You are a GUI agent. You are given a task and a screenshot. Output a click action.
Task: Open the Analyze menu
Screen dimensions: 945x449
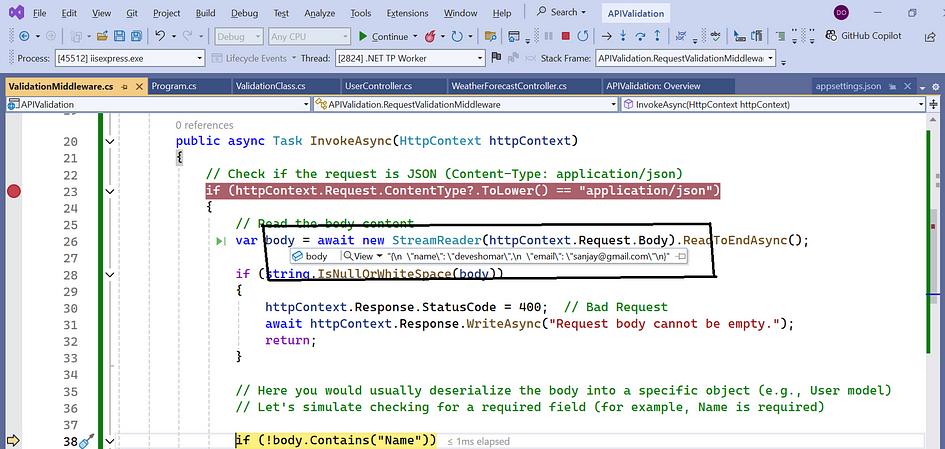click(319, 13)
